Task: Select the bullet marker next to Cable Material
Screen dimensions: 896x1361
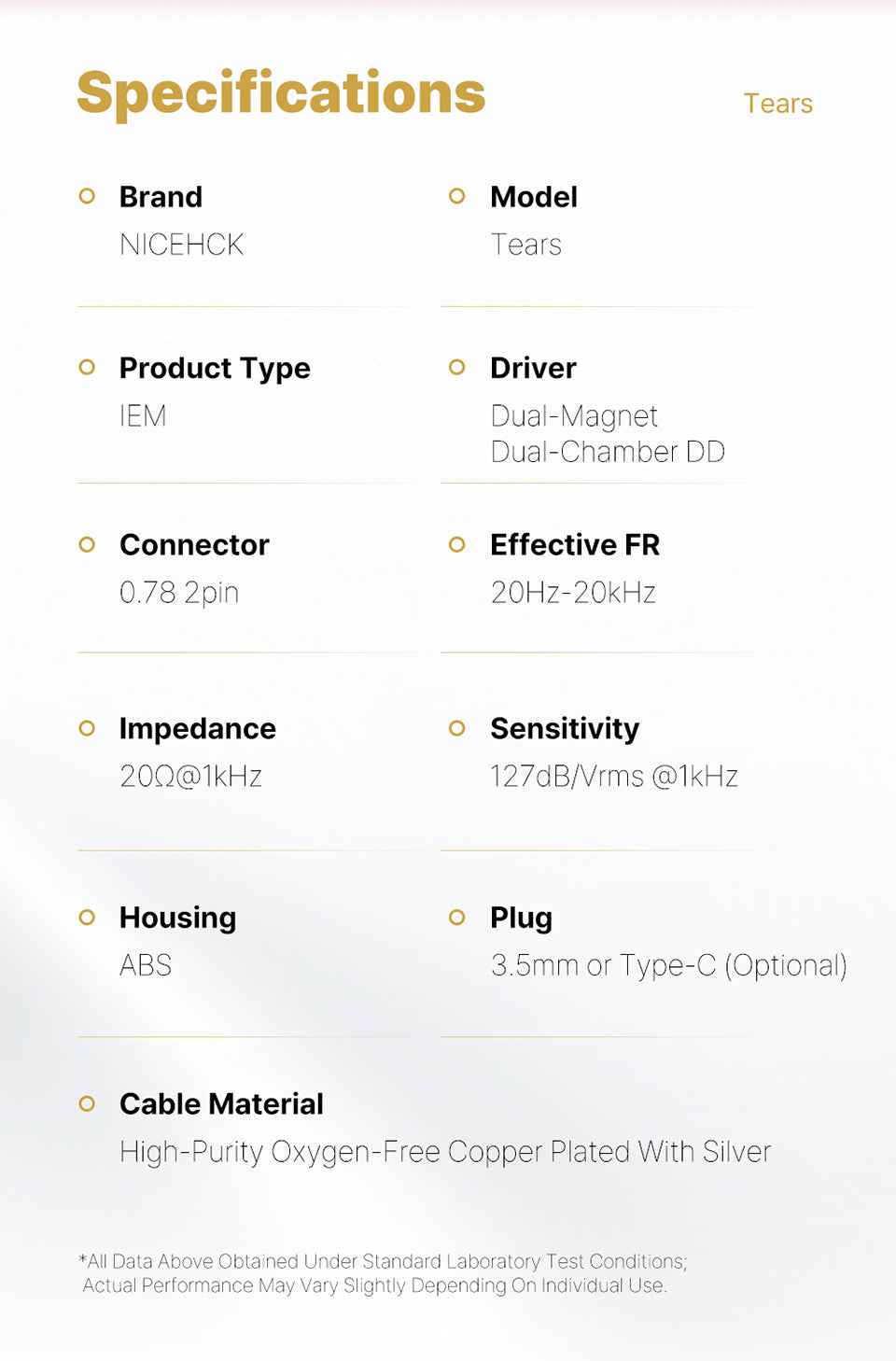Action: [87, 1104]
